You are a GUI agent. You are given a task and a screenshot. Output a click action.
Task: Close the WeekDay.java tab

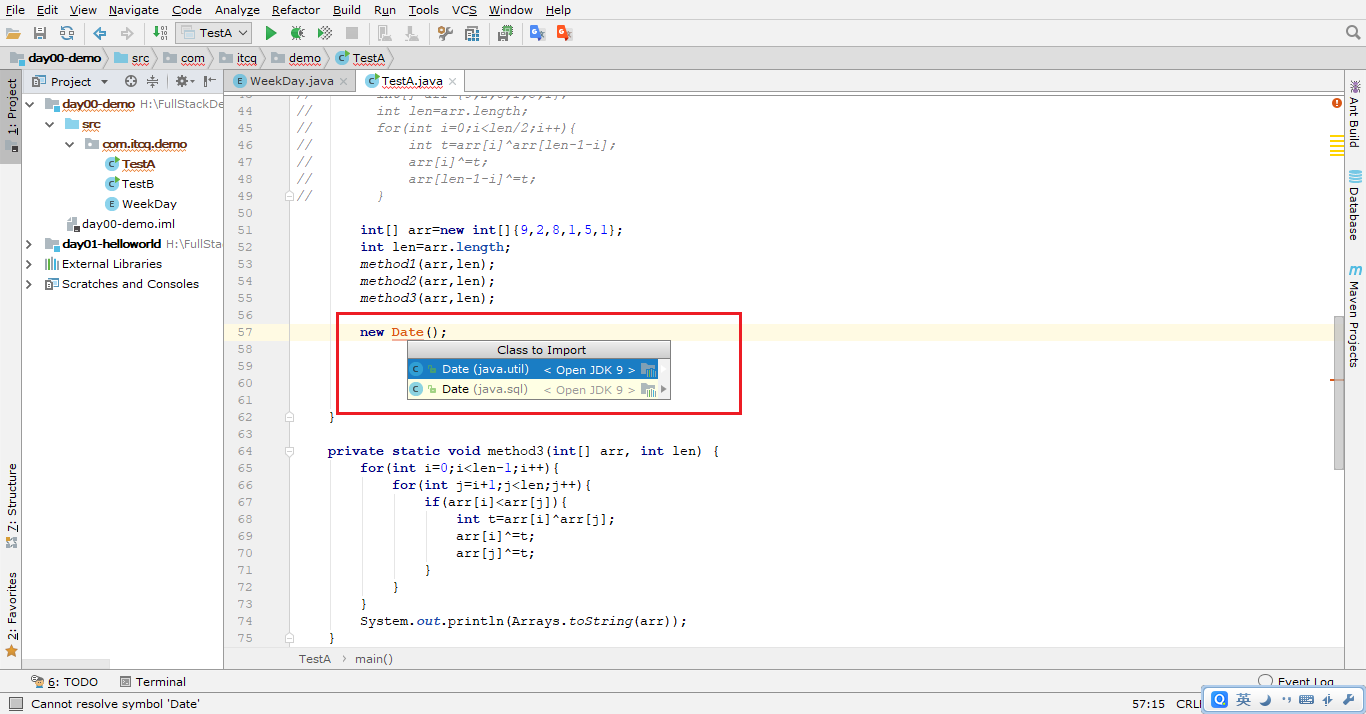[x=344, y=81]
